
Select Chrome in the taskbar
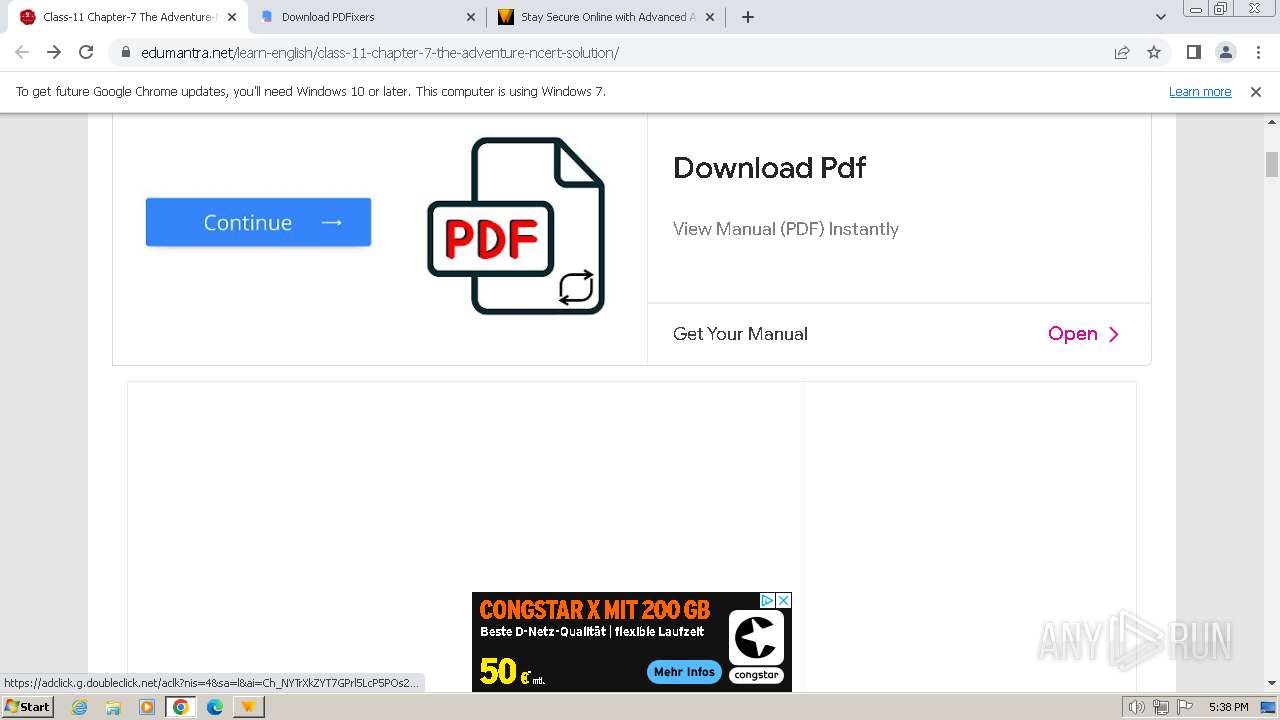(x=181, y=707)
